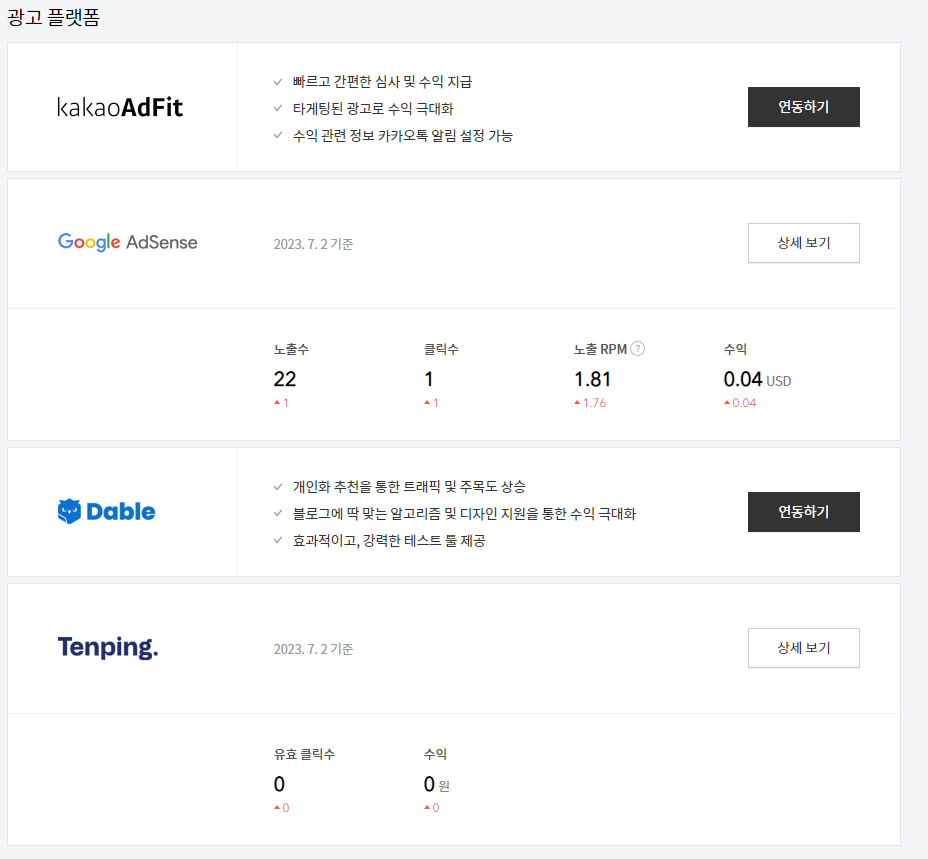The image size is (928, 859).
Task: Open Tenping 상세 보기
Action: 803,648
